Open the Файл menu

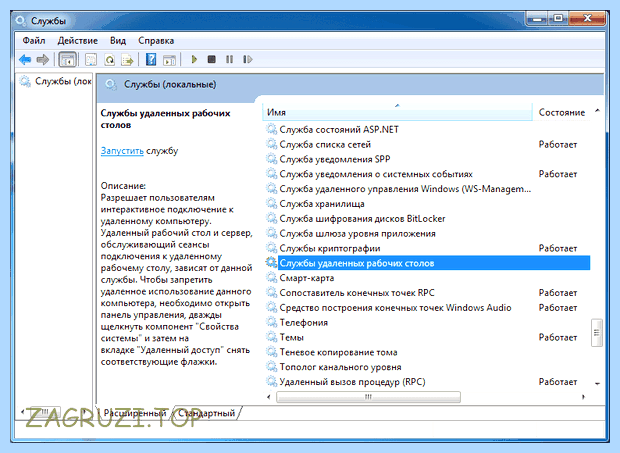pyautogui.click(x=34, y=41)
